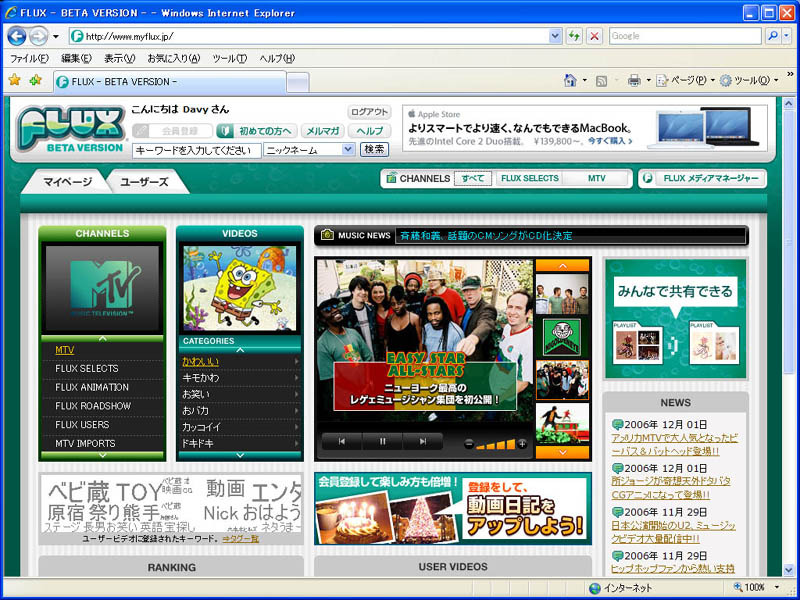Click the previous track player button
This screenshot has width=800, height=600.
point(342,442)
